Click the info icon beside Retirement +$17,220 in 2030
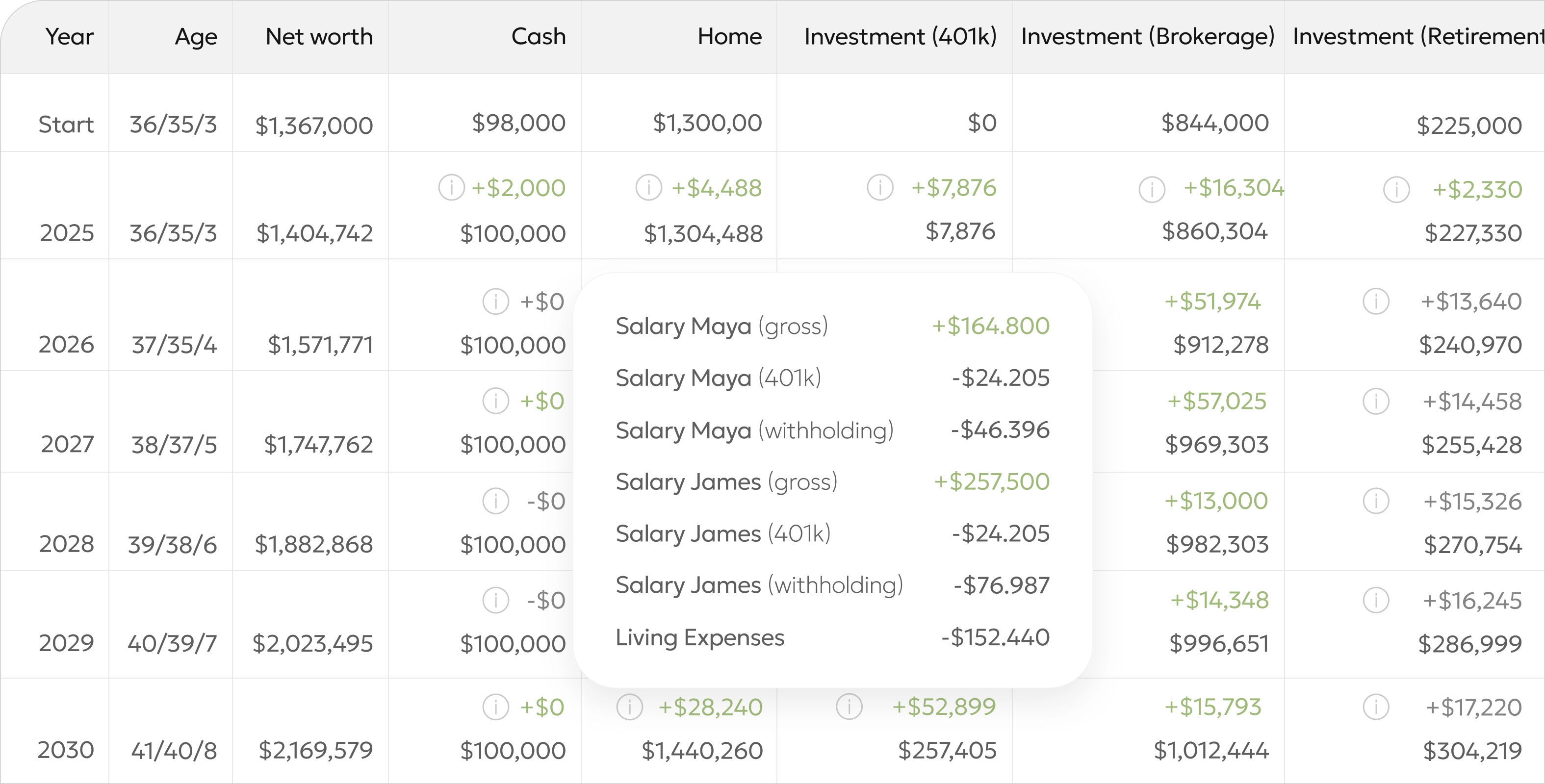Screen dimensions: 1545x784 point(1376,707)
